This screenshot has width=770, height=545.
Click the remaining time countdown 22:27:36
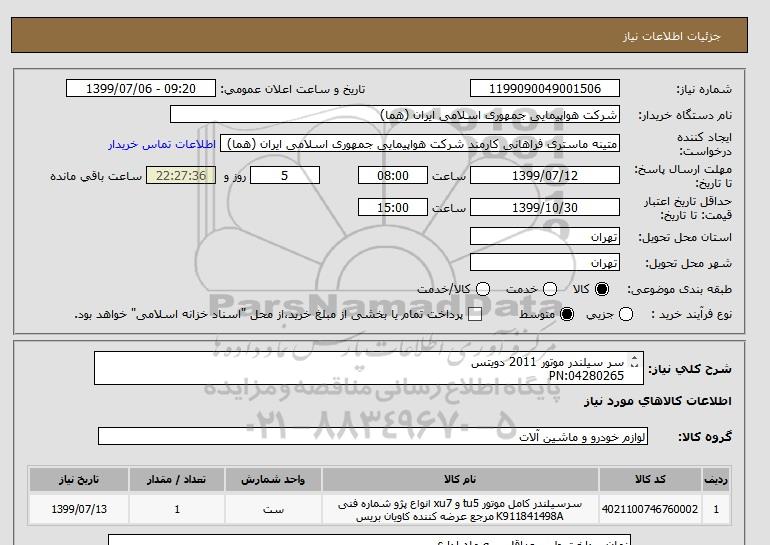[x=181, y=175]
